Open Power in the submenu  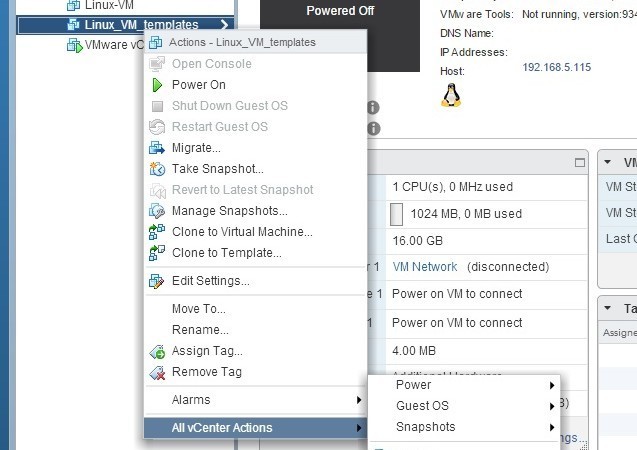464,385
